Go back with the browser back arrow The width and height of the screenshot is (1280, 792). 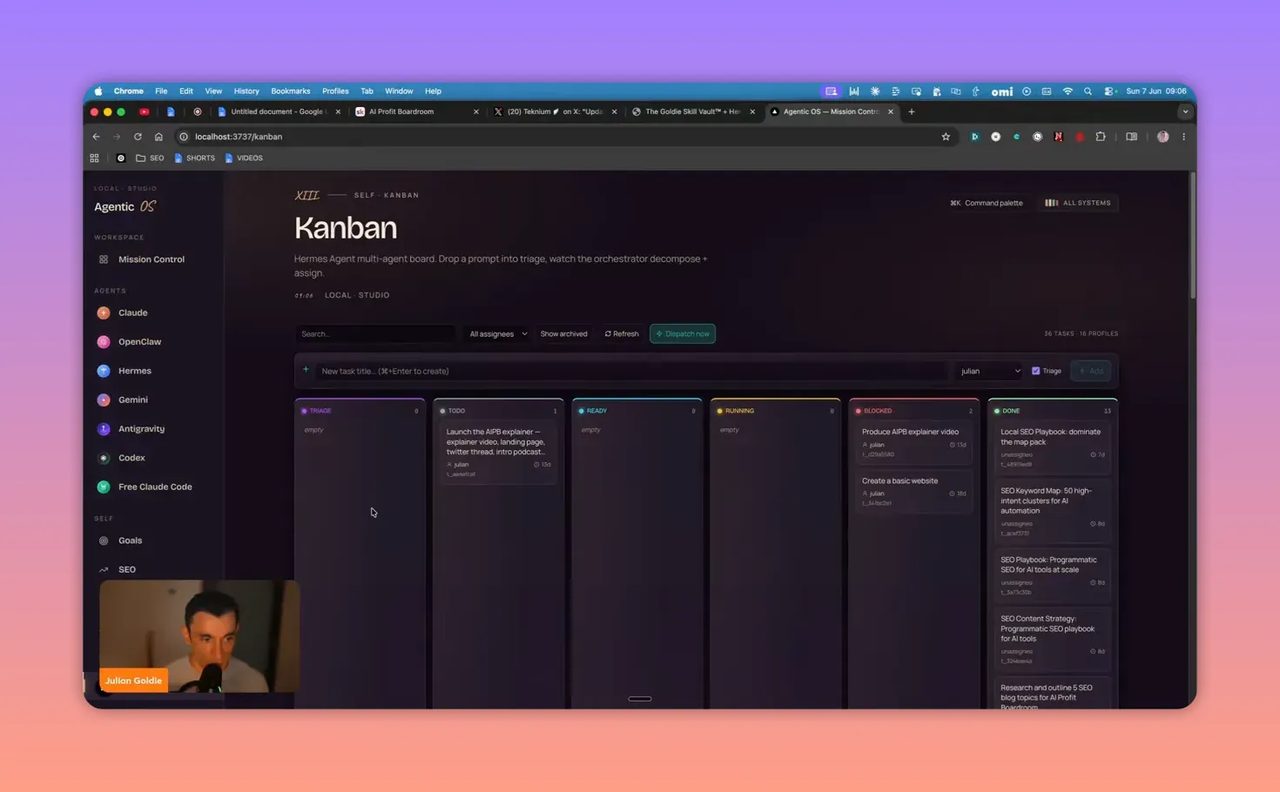pyautogui.click(x=96, y=137)
